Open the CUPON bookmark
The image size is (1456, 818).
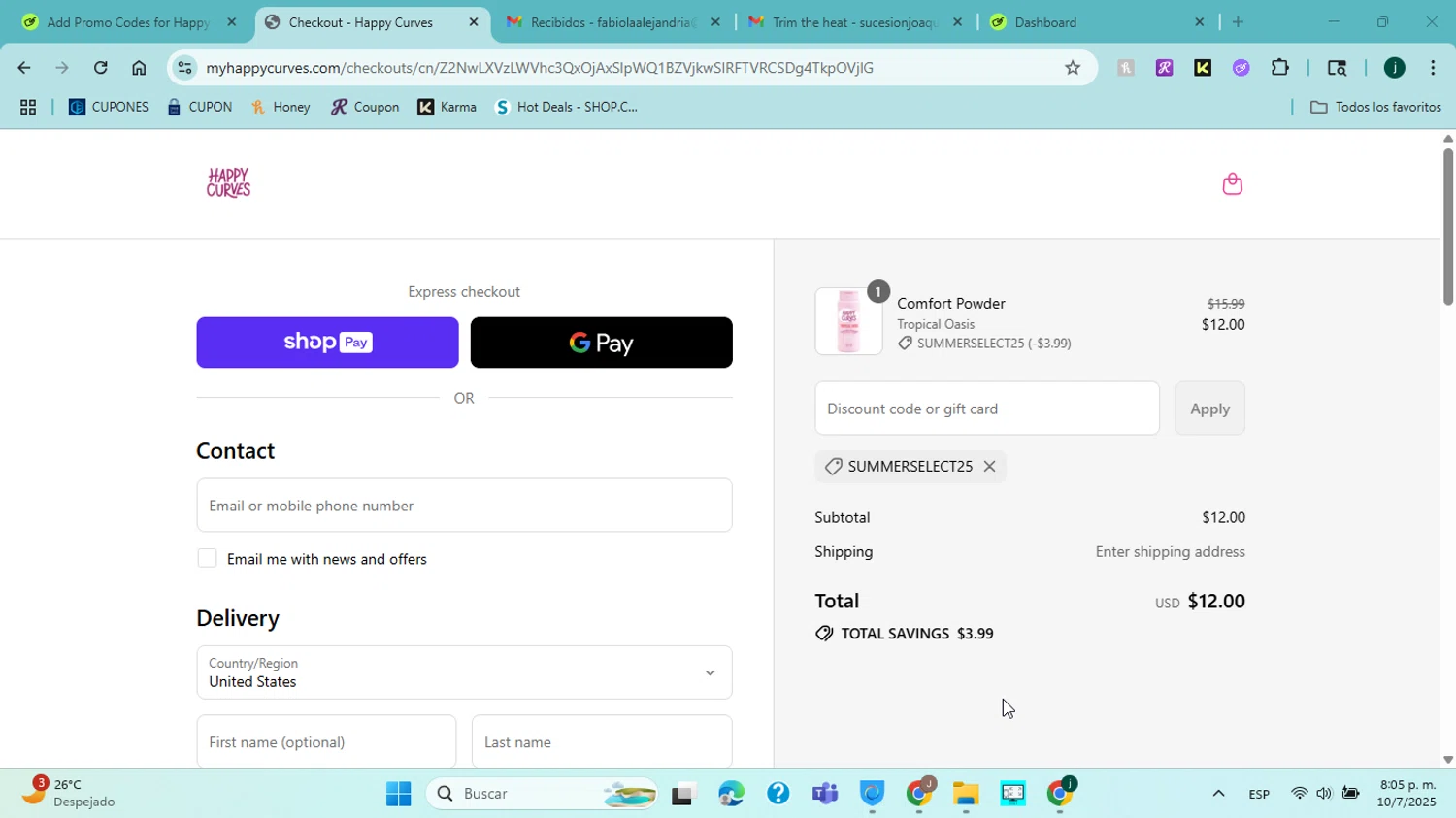(x=200, y=108)
